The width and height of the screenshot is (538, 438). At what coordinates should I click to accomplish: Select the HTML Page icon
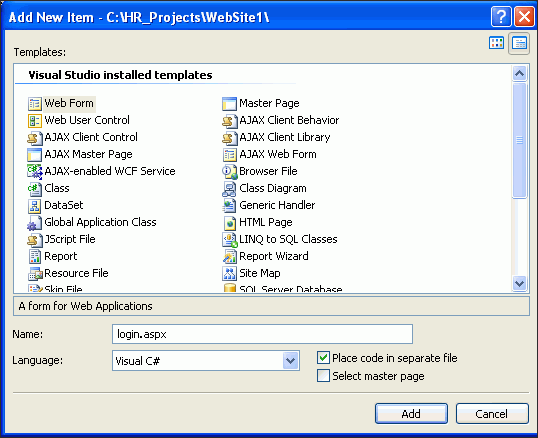click(229, 223)
